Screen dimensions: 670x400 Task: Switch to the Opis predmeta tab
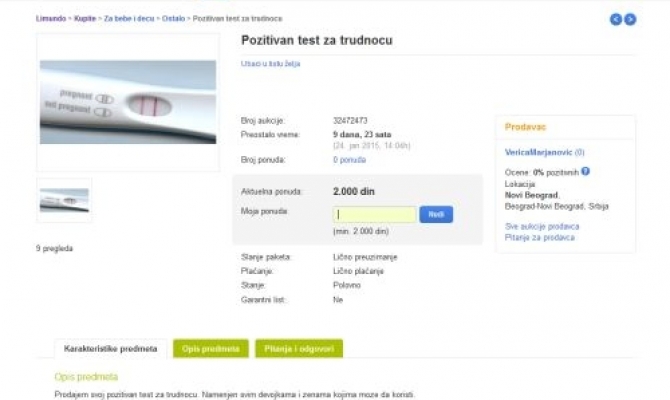[x=210, y=348]
